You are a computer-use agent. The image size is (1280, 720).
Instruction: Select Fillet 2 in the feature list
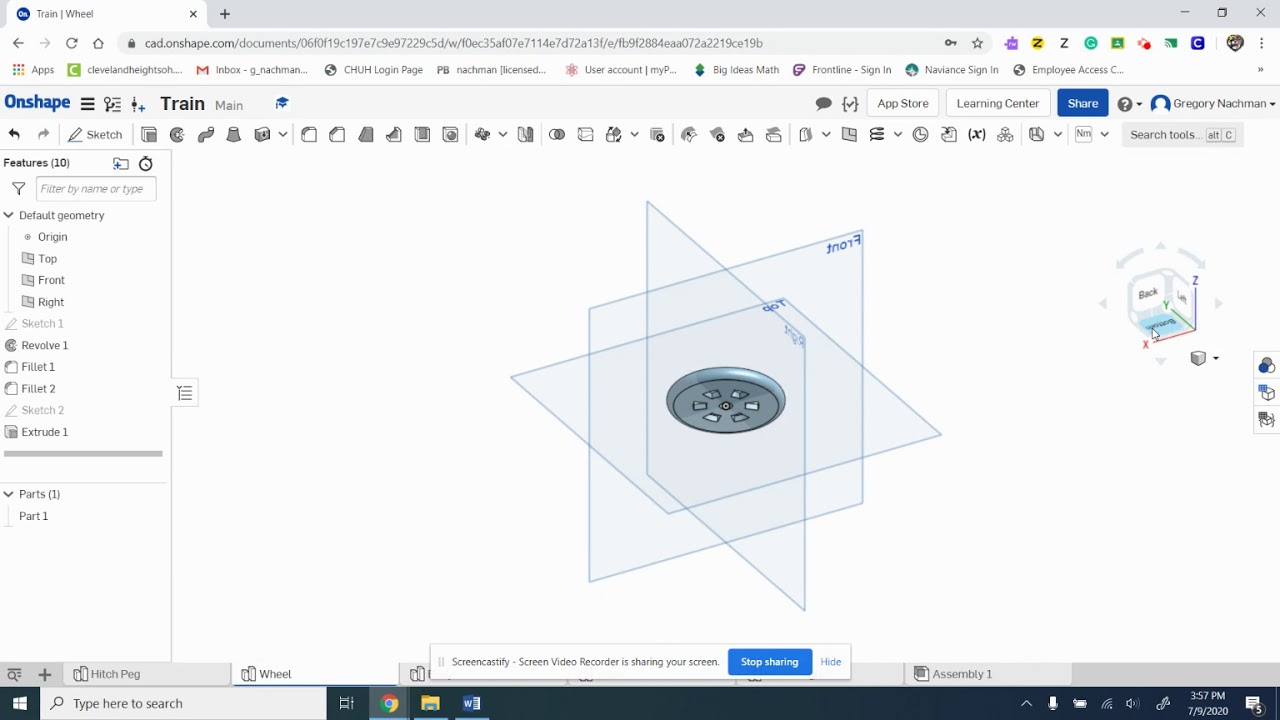(38, 389)
